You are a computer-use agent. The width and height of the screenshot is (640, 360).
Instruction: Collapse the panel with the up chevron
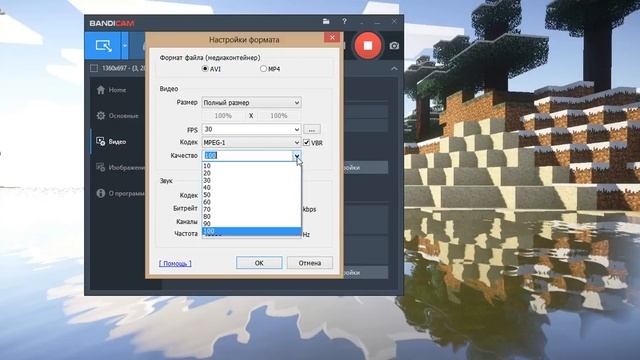click(x=394, y=69)
